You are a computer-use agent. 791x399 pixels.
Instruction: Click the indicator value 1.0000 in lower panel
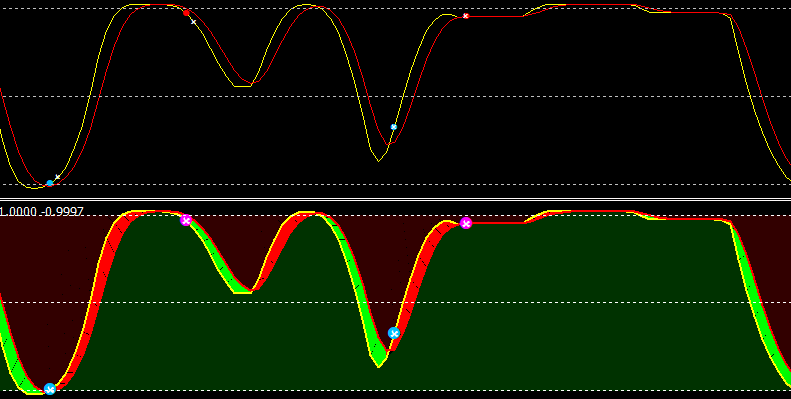pyautogui.click(x=18, y=212)
